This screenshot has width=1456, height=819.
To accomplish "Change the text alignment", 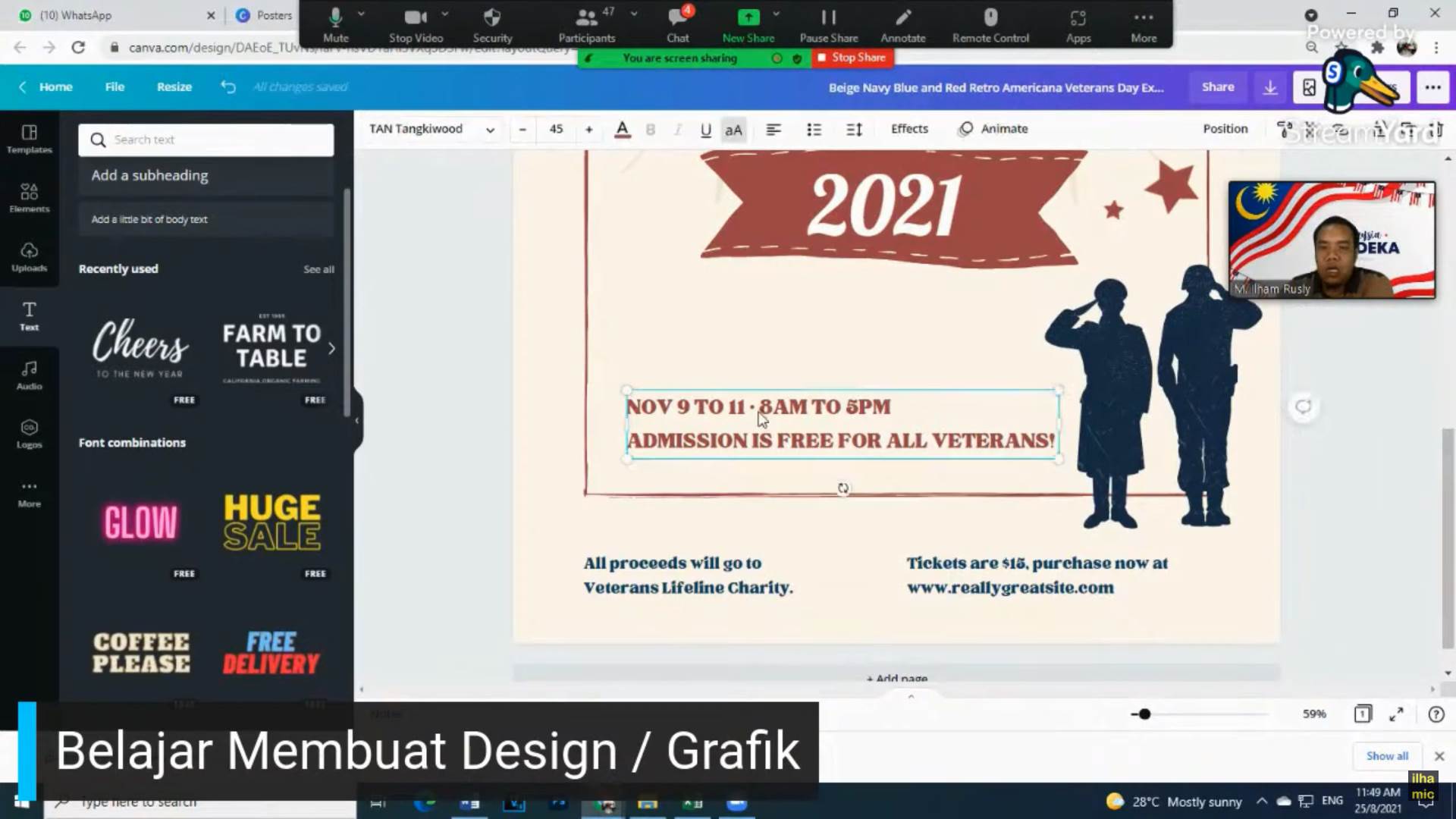I will tap(773, 130).
